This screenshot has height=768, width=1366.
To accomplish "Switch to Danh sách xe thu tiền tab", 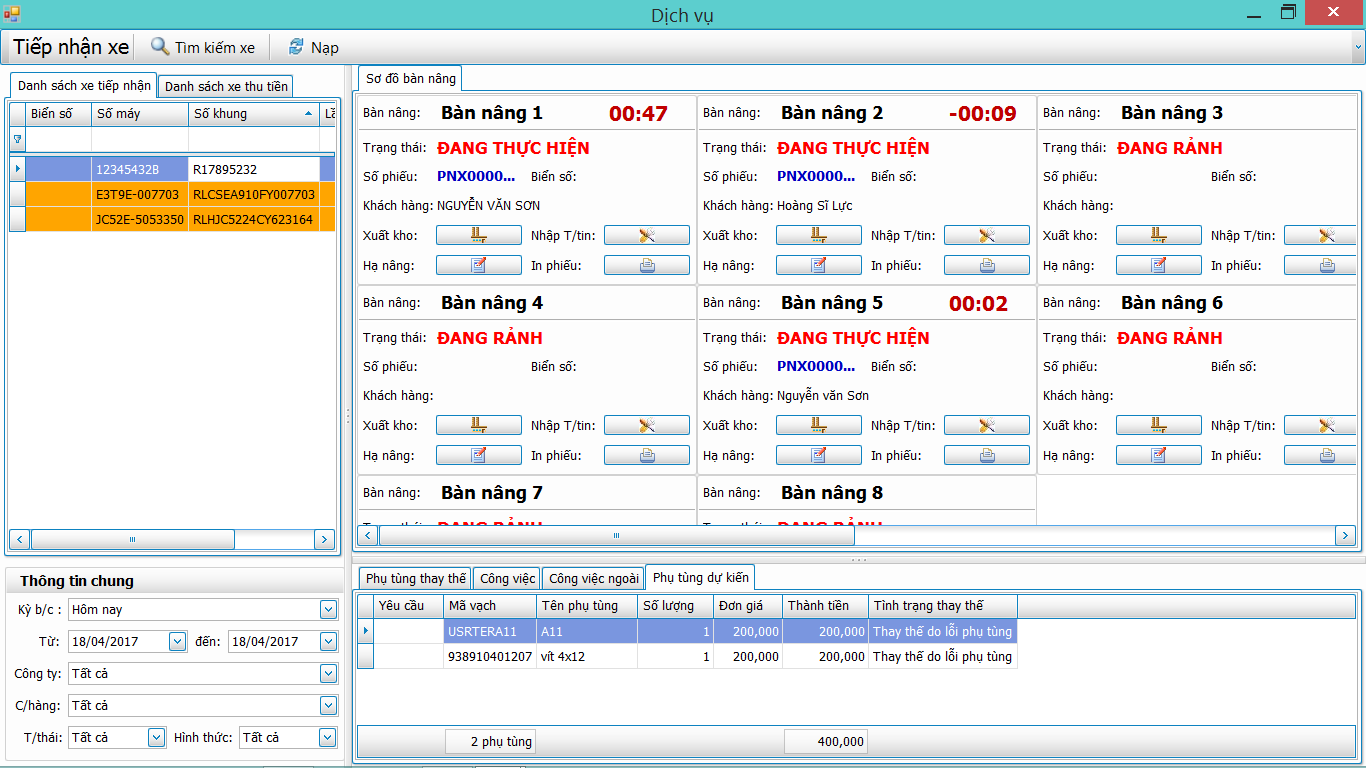I will [226, 87].
